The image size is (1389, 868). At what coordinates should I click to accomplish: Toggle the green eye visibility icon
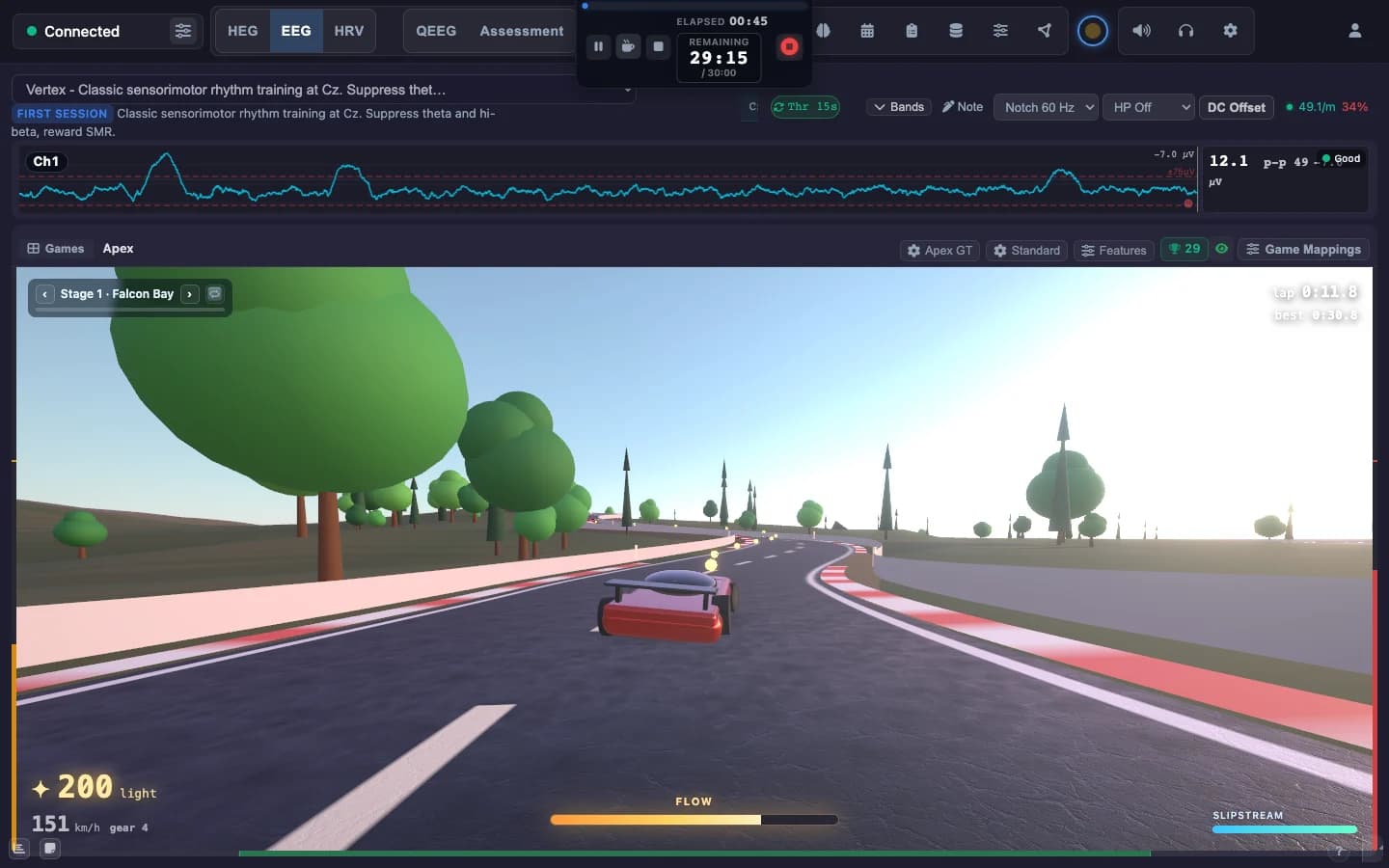tap(1221, 249)
